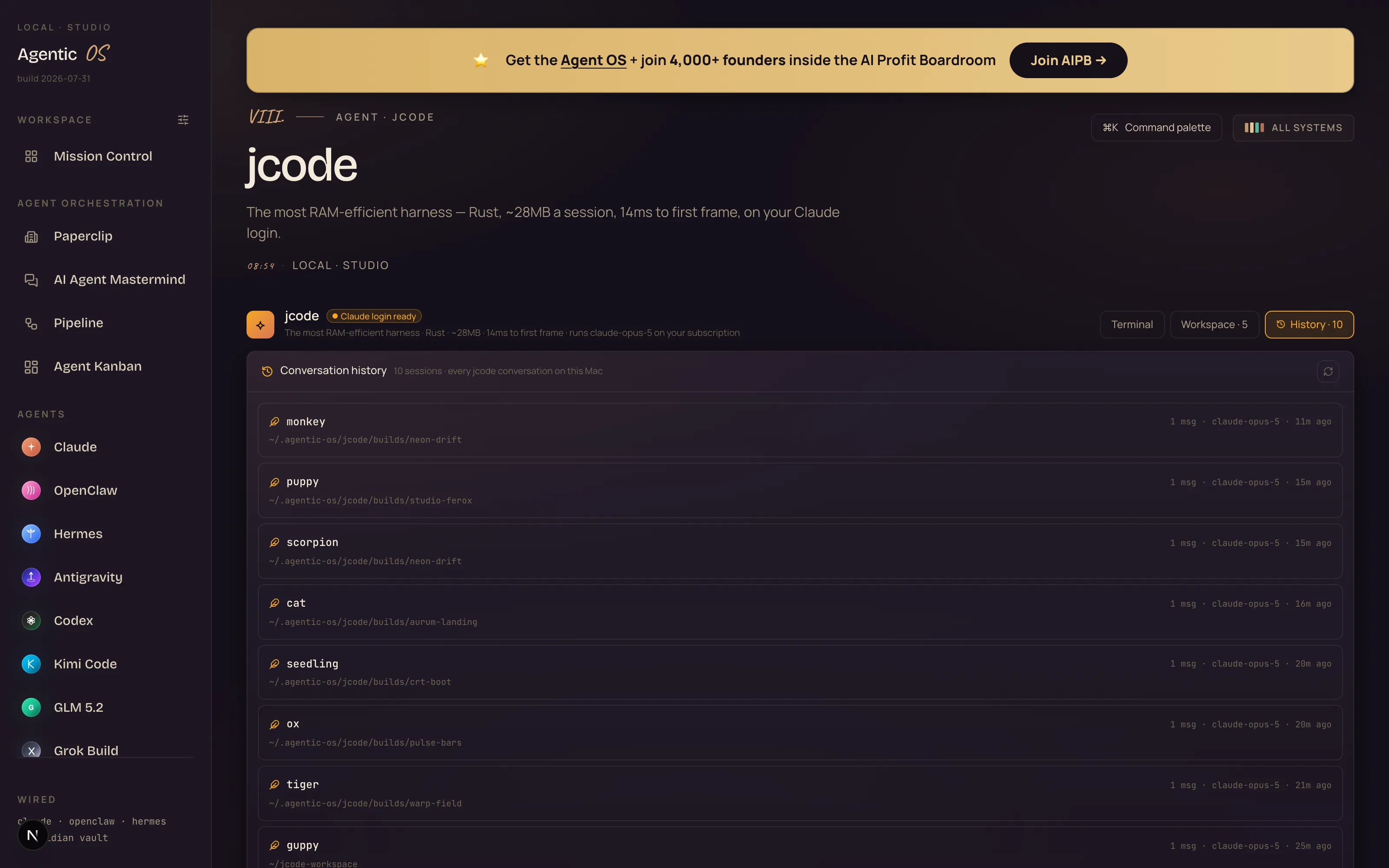Click the Kimi Code avatar icon
Viewport: 1389px width, 868px height.
pyautogui.click(x=31, y=664)
